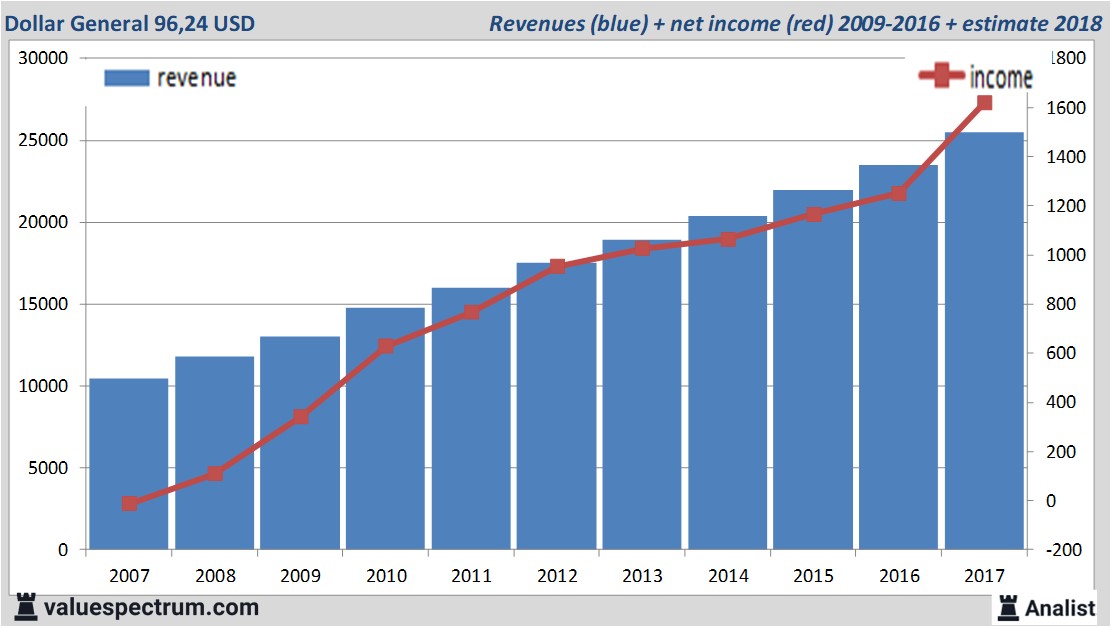This screenshot has height=627, width=1111.
Task: Click the 2012 year label
Action: tap(558, 575)
